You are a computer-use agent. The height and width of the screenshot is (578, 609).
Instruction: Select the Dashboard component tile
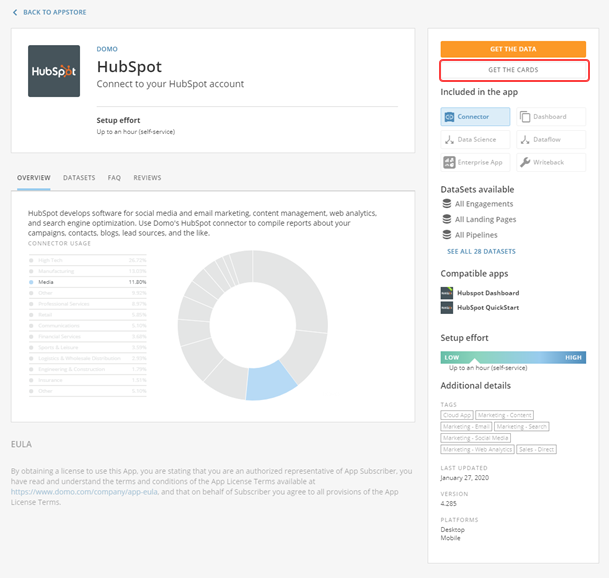coord(551,117)
